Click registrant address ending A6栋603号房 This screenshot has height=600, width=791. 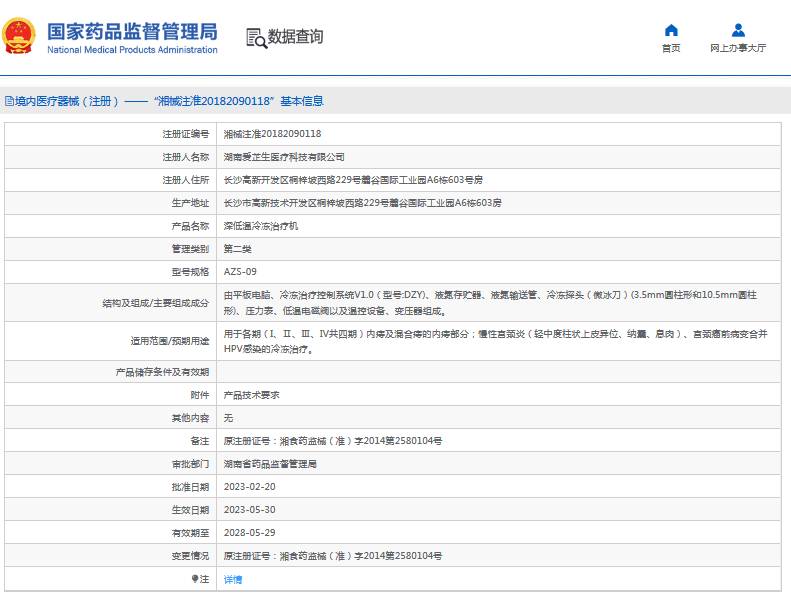(353, 180)
